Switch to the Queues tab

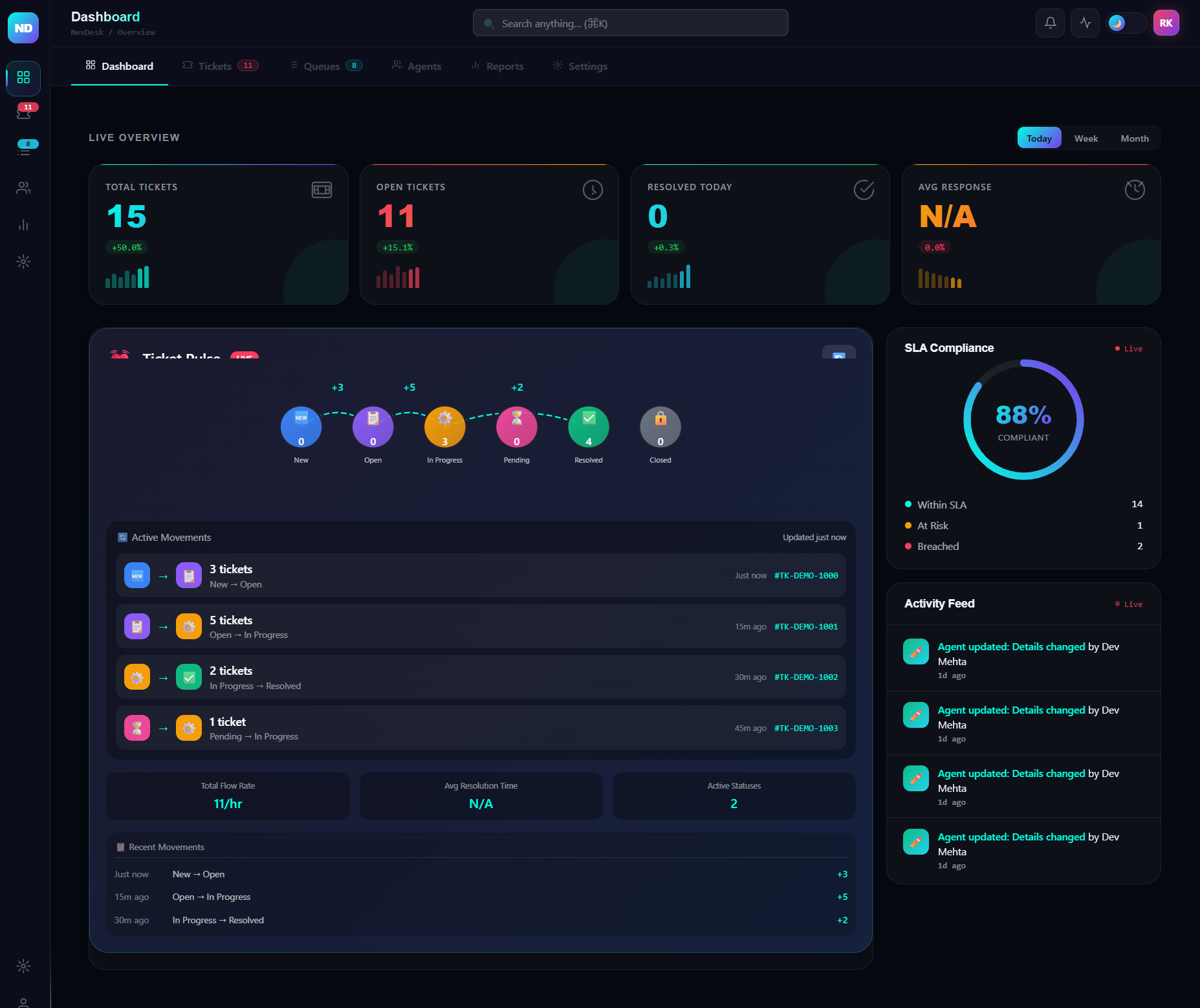point(326,66)
